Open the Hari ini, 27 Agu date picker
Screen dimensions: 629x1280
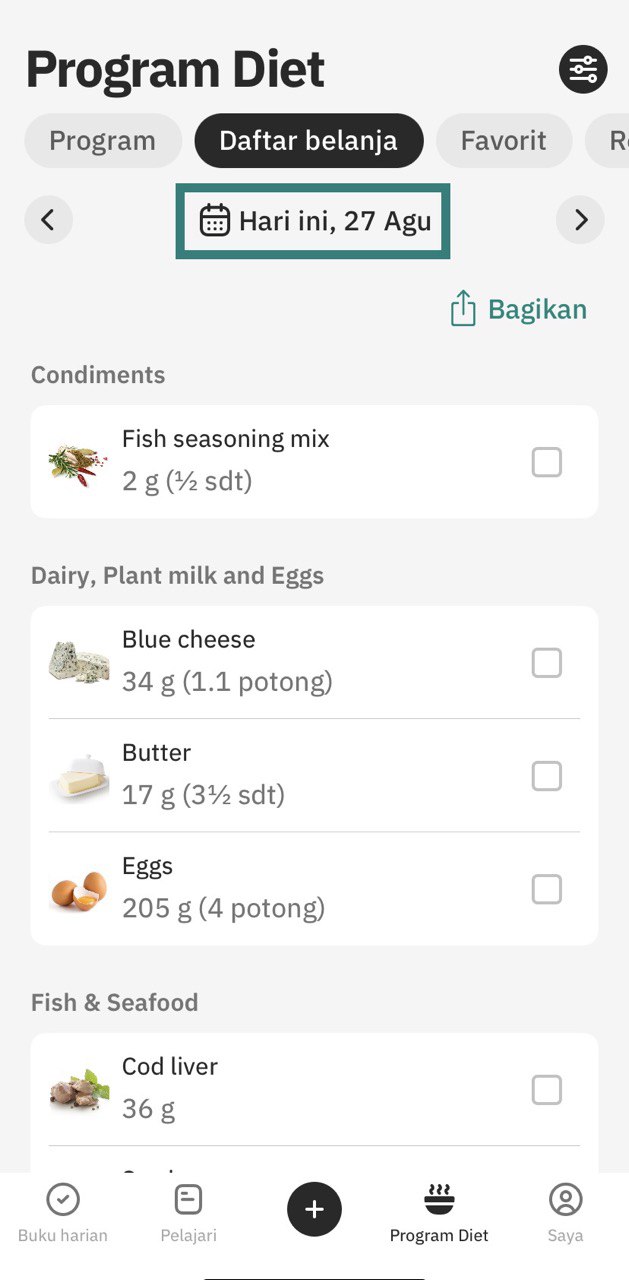(x=313, y=221)
